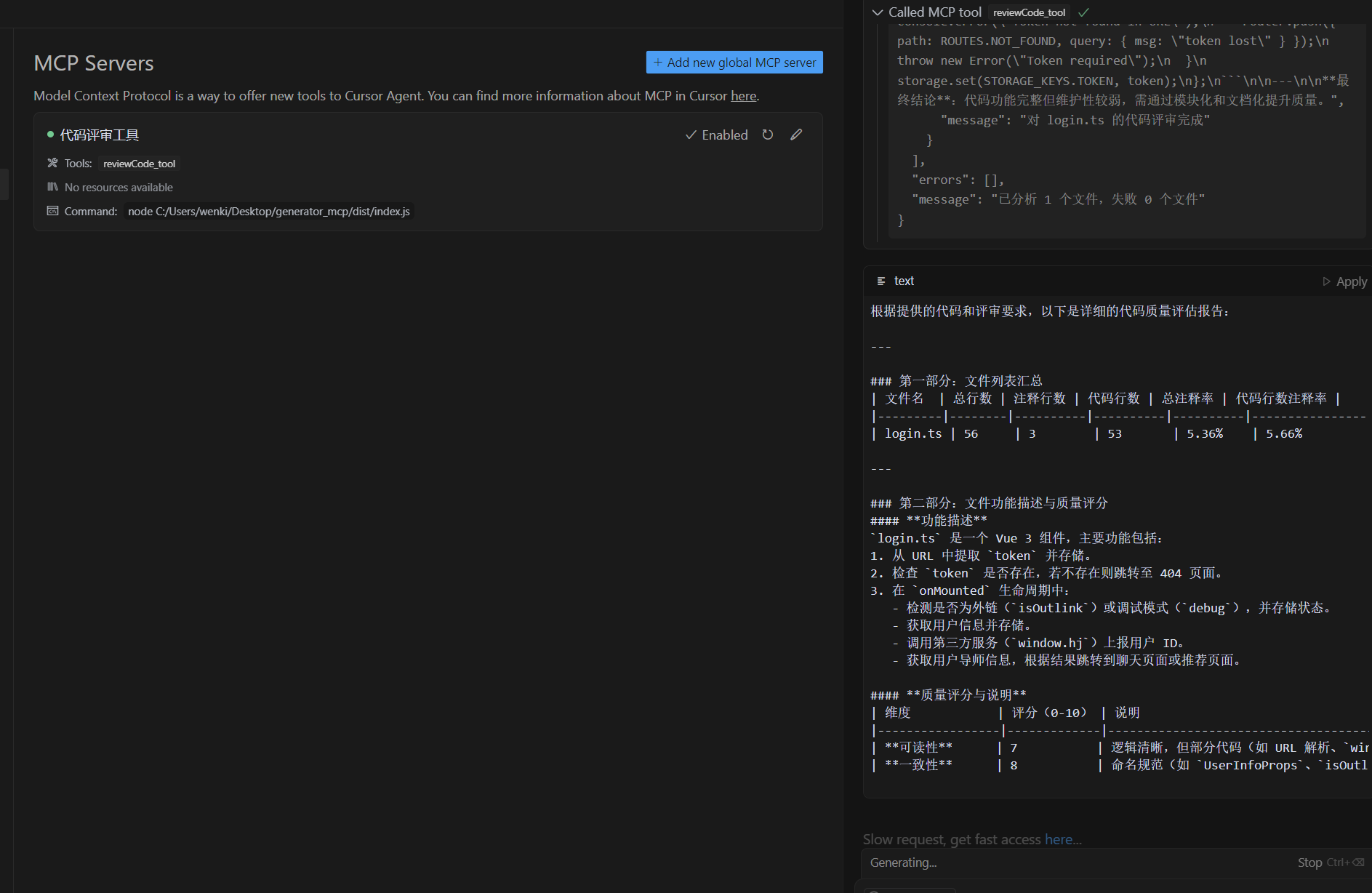Screen dimensions: 1372x893
Task: Click the checkmark beside reviewCode_tool in chat
Action: pos(1083,12)
